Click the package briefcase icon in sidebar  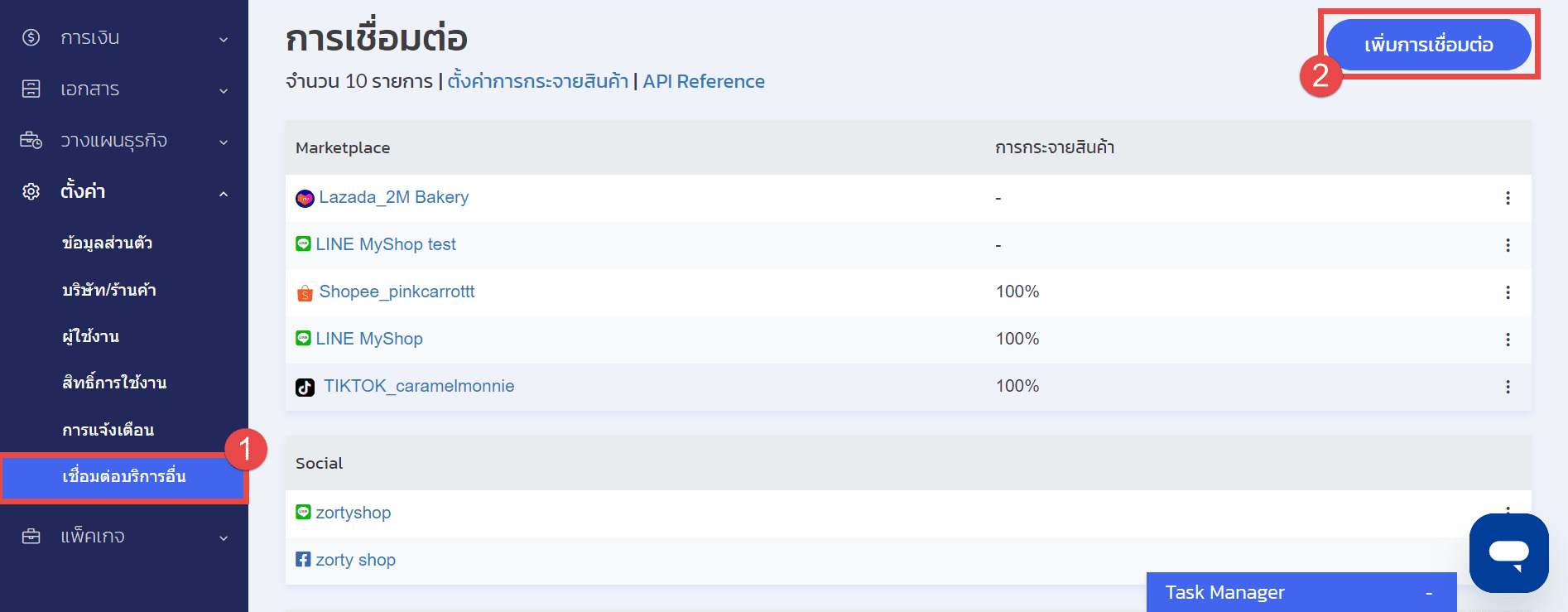tap(31, 536)
